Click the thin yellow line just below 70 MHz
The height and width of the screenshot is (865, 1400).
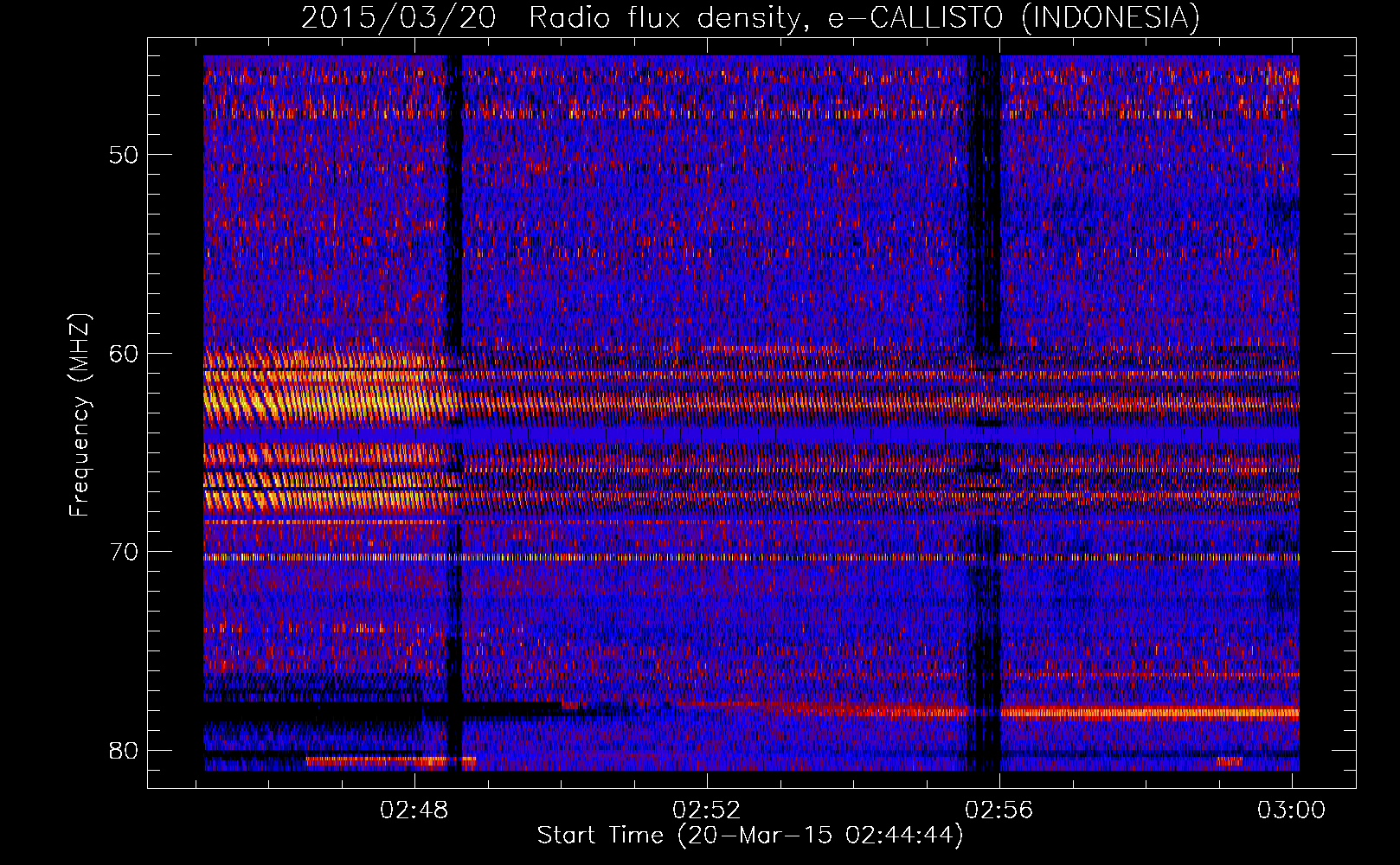(x=751, y=557)
